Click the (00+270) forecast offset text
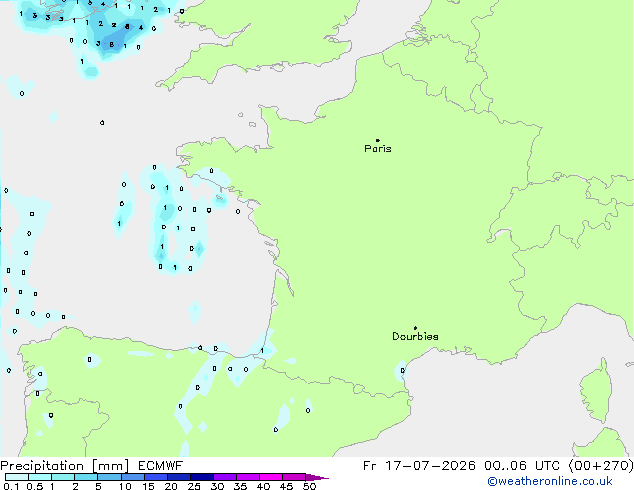The width and height of the screenshot is (634, 490). tap(601, 466)
